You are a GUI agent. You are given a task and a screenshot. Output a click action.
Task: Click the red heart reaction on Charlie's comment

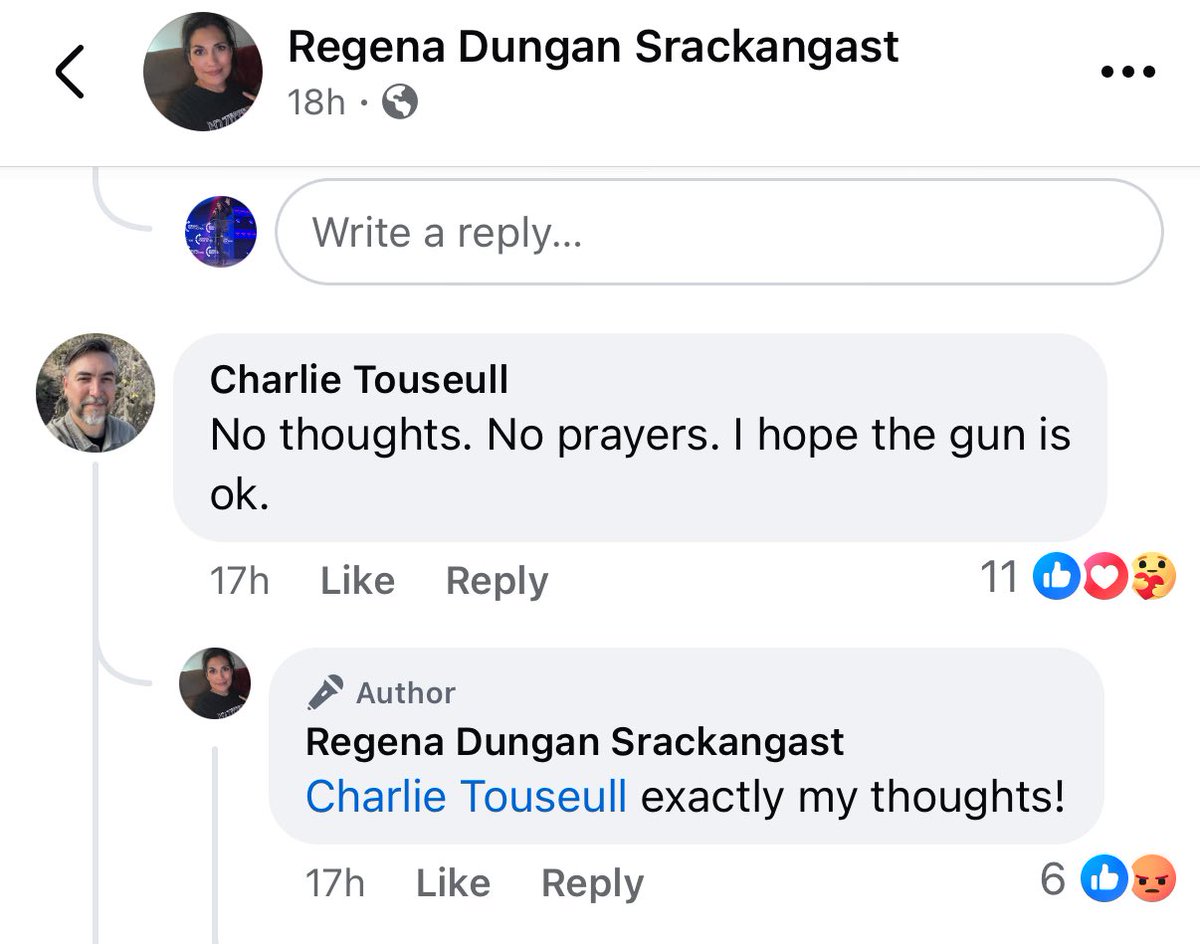click(1103, 578)
